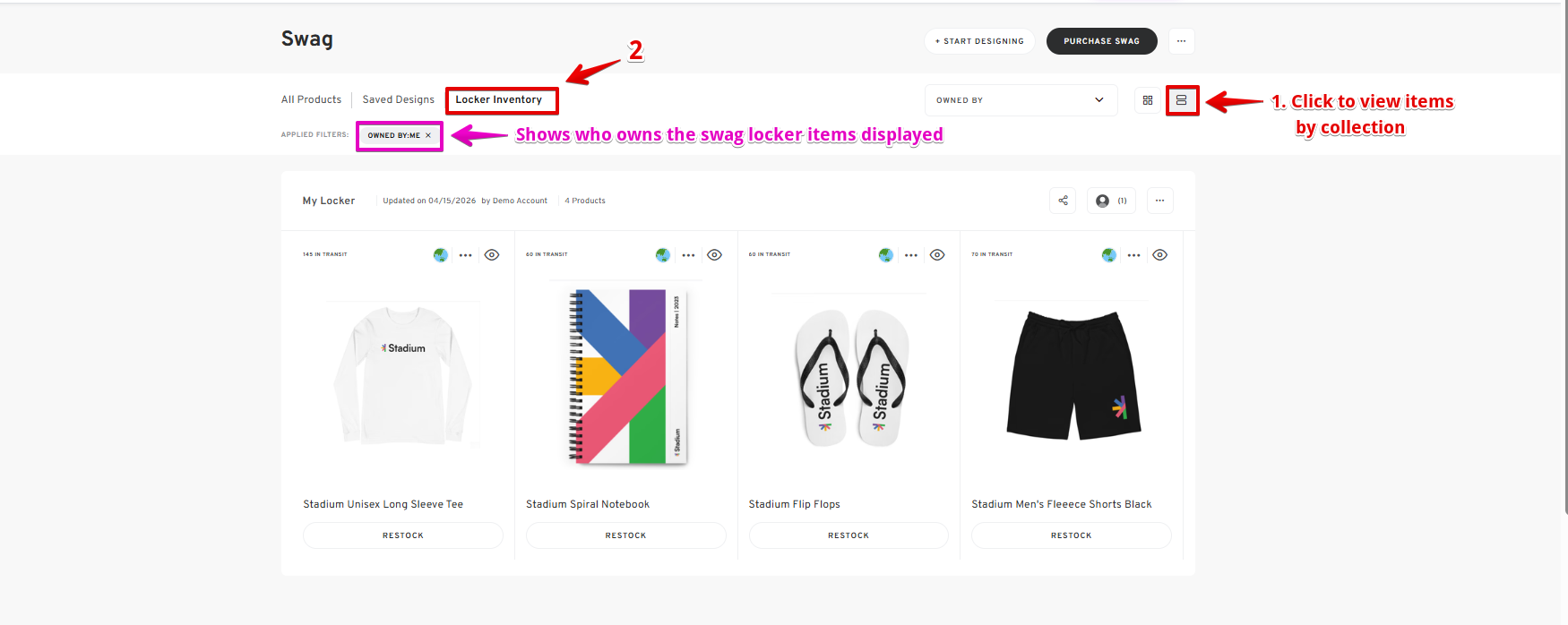Toggle visibility eye on Flip Flops card
This screenshot has height=625, width=1568.
937,255
